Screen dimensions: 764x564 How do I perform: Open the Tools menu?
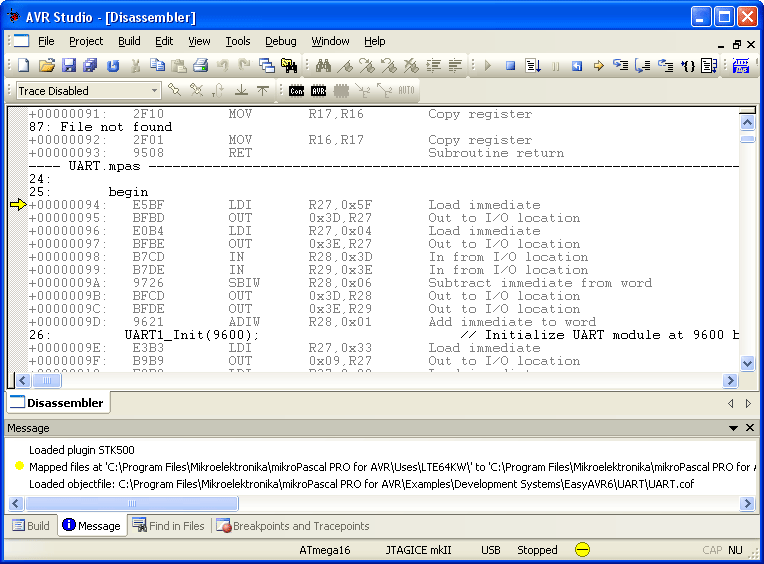(238, 41)
